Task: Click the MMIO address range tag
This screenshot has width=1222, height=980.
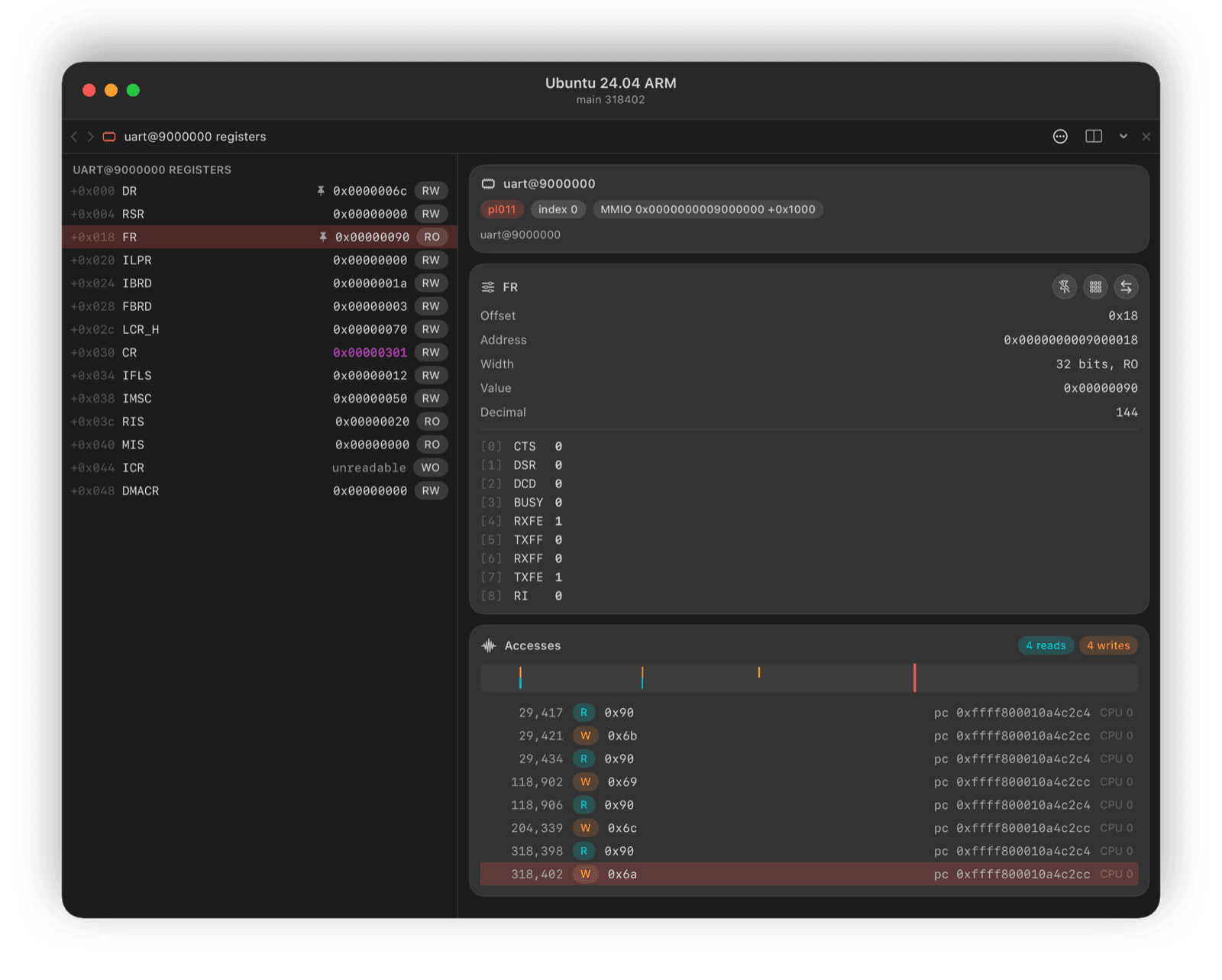Action: pos(708,209)
